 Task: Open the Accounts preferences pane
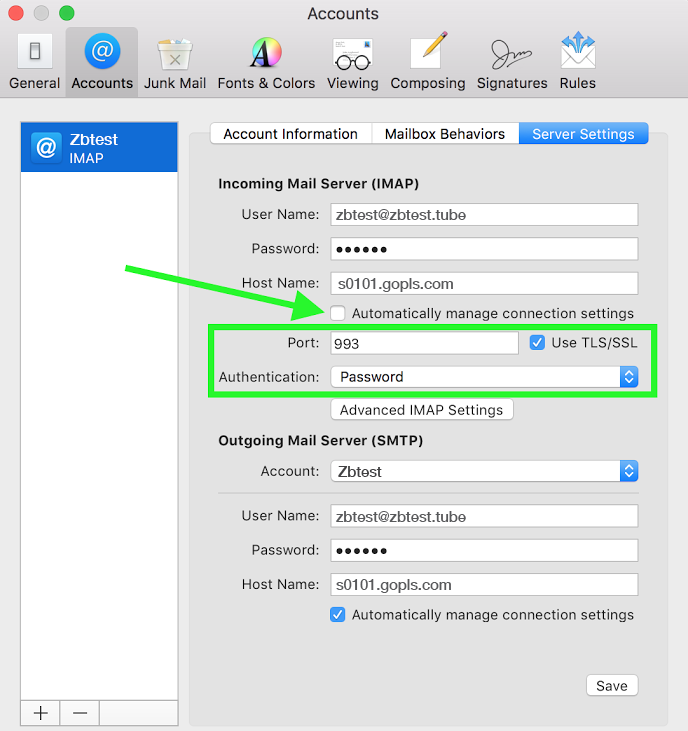[102, 62]
